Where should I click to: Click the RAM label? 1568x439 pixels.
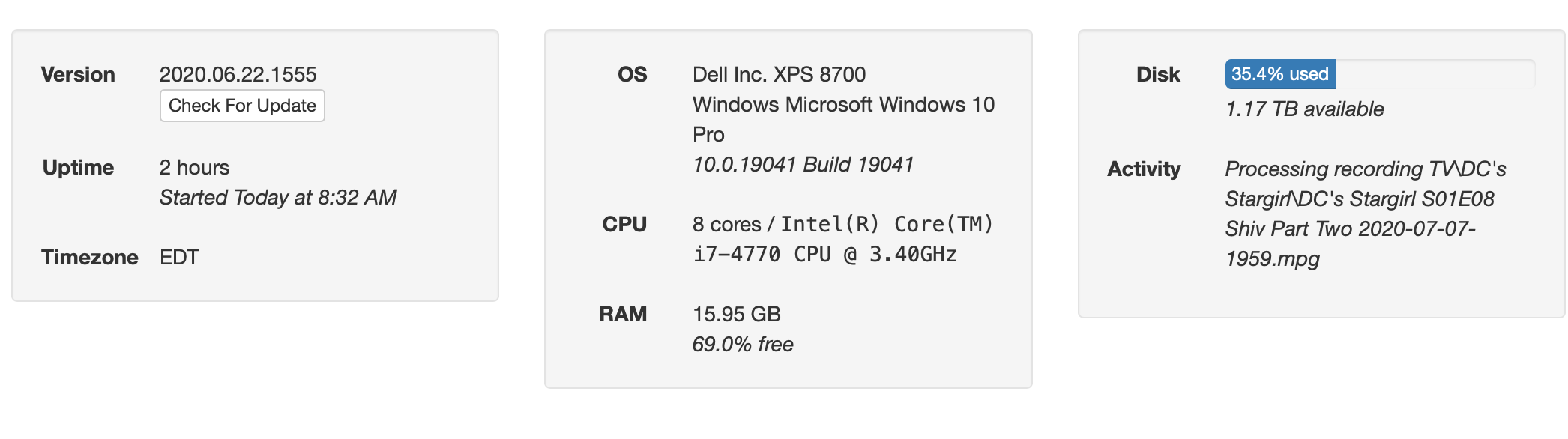pos(622,314)
